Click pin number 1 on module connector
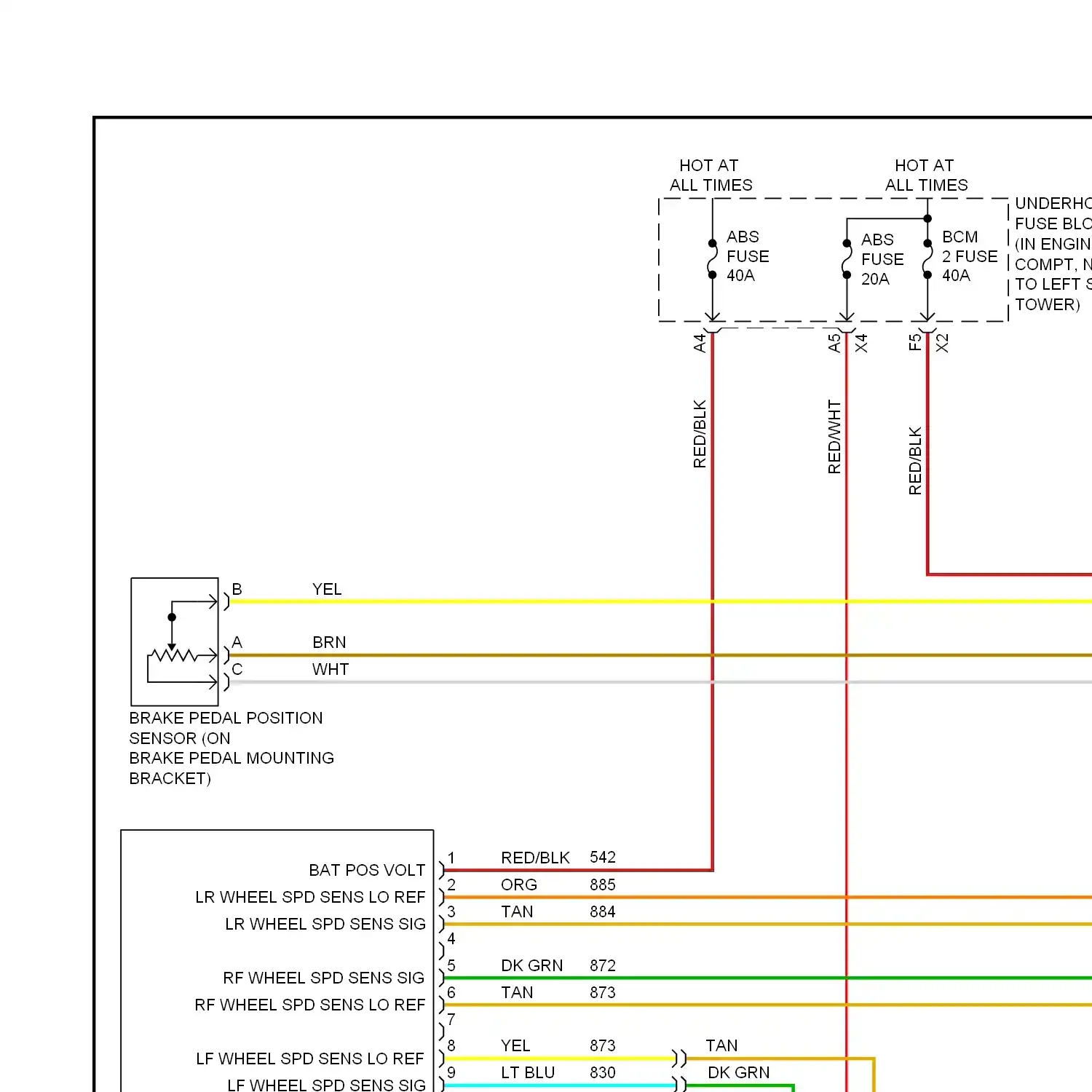Image resolution: width=1092 pixels, height=1092 pixels. pyautogui.click(x=451, y=858)
